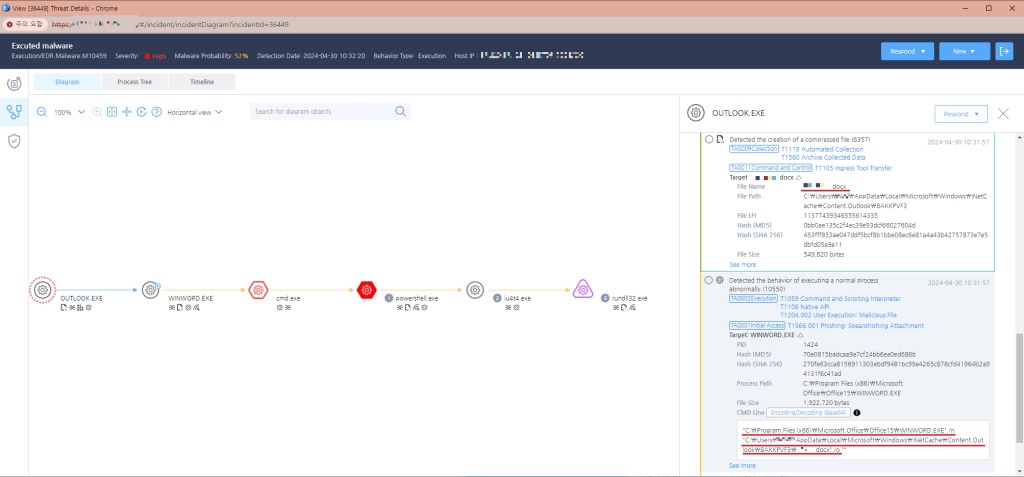Image resolution: width=1024 pixels, height=477 pixels.
Task: Open T1105 Ingress Tool Transfer link
Action: point(854,168)
